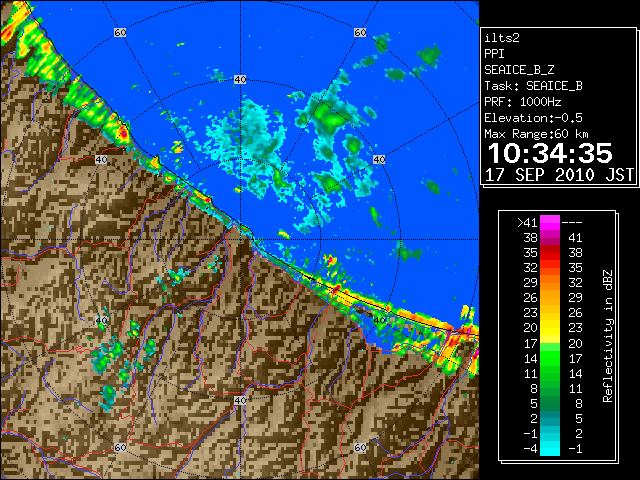
Task: Pick the red 35–38 dBZ legend swatch
Action: pyautogui.click(x=550, y=252)
